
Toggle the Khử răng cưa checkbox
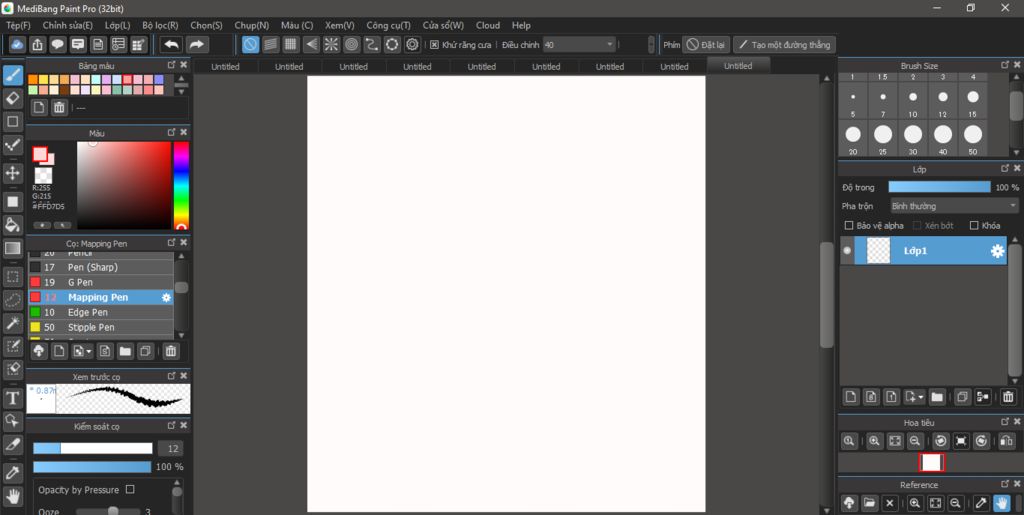(434, 45)
